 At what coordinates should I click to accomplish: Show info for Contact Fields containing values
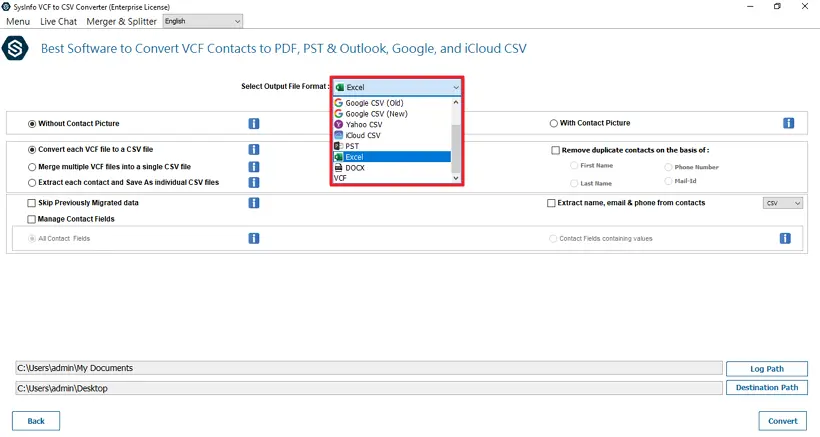pos(785,238)
